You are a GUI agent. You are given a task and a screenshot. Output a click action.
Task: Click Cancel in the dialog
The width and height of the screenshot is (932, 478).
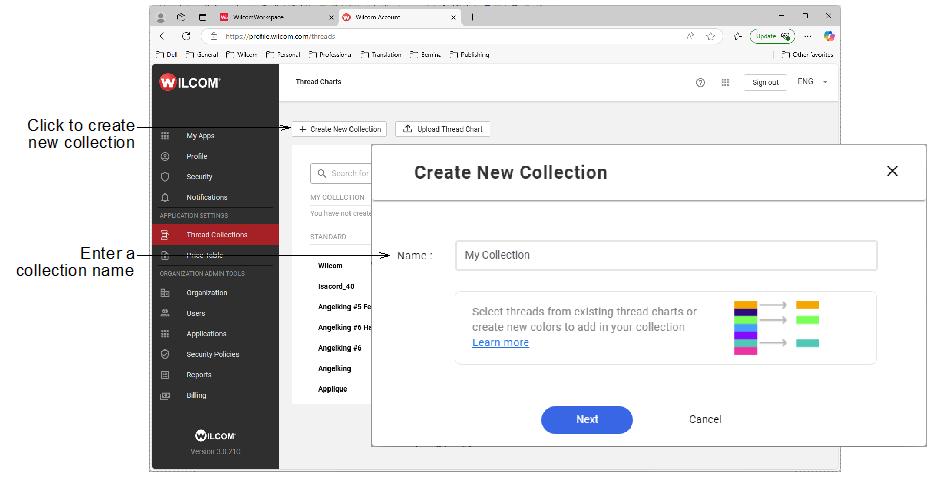(705, 419)
